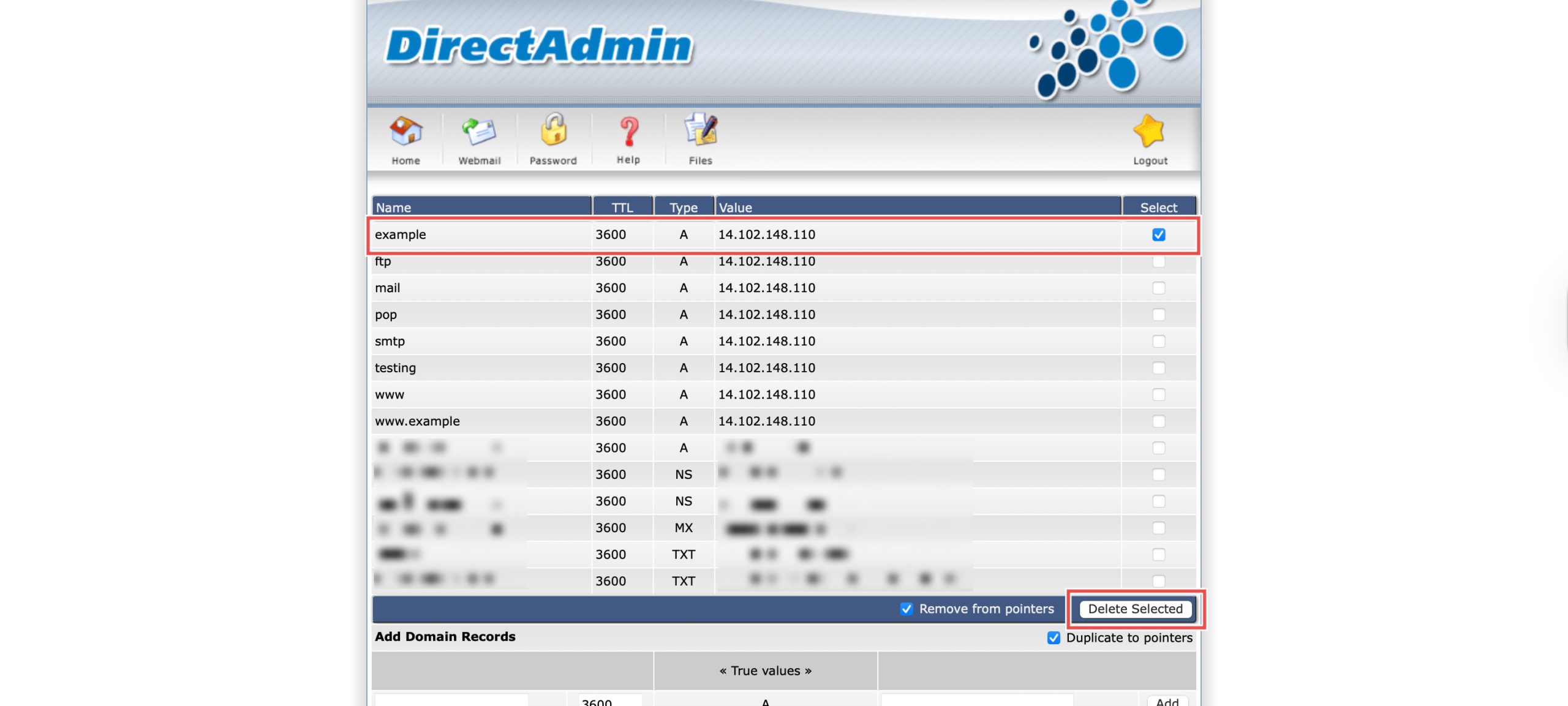This screenshot has width=1568, height=706.
Task: Click the Logout star icon
Action: [1149, 131]
